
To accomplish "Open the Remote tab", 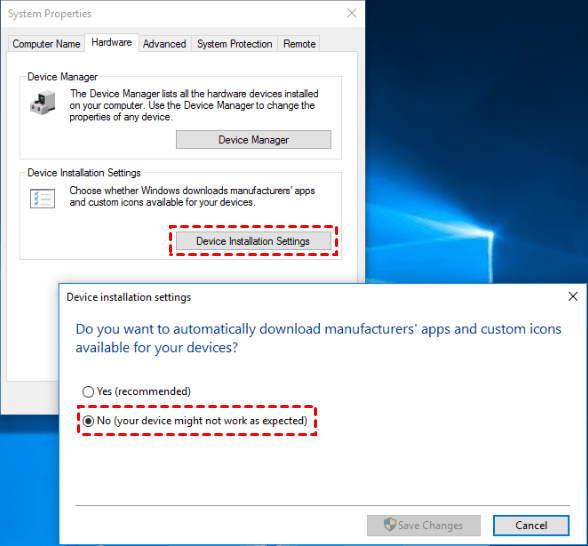I will click(x=299, y=44).
